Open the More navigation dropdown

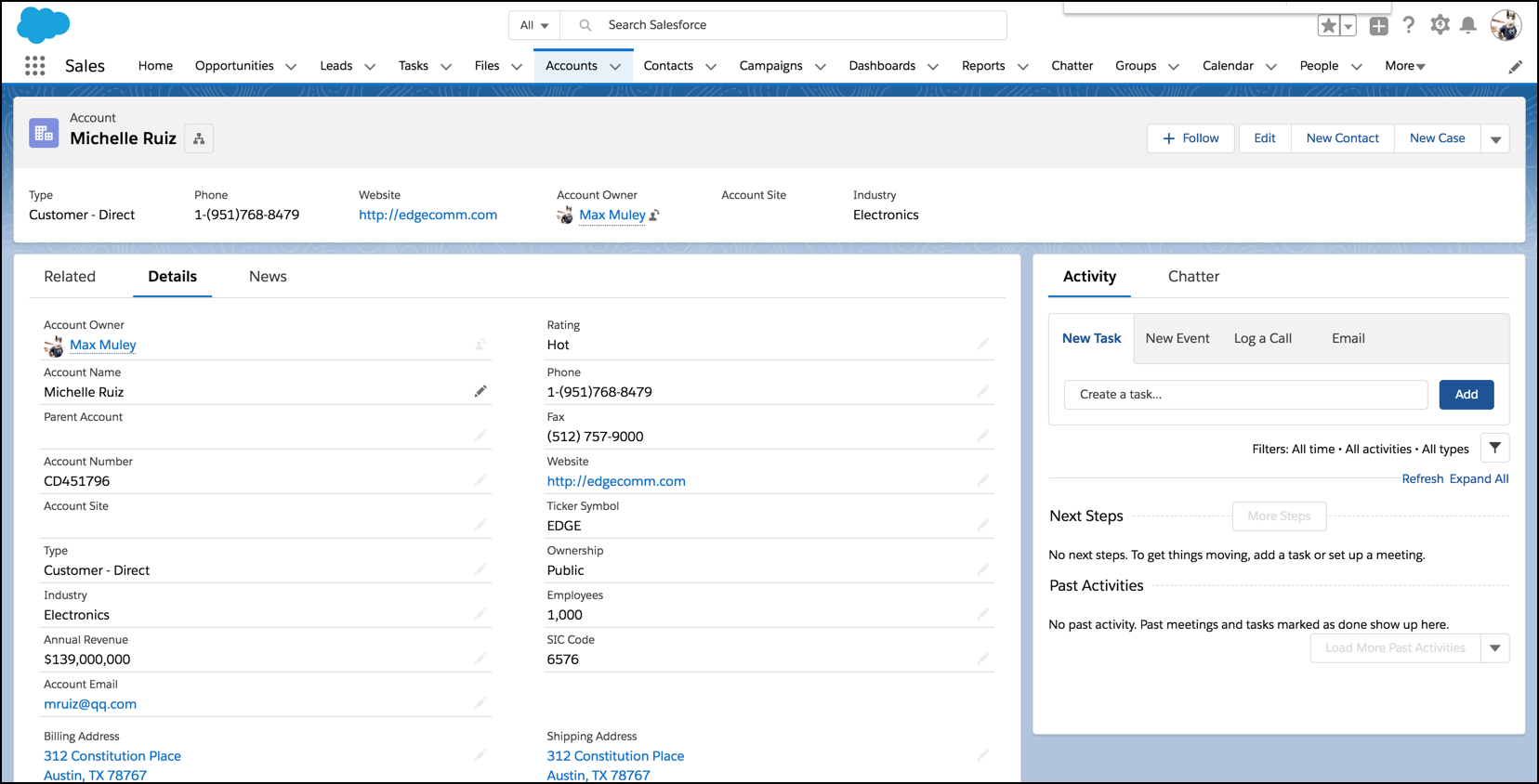point(1405,66)
